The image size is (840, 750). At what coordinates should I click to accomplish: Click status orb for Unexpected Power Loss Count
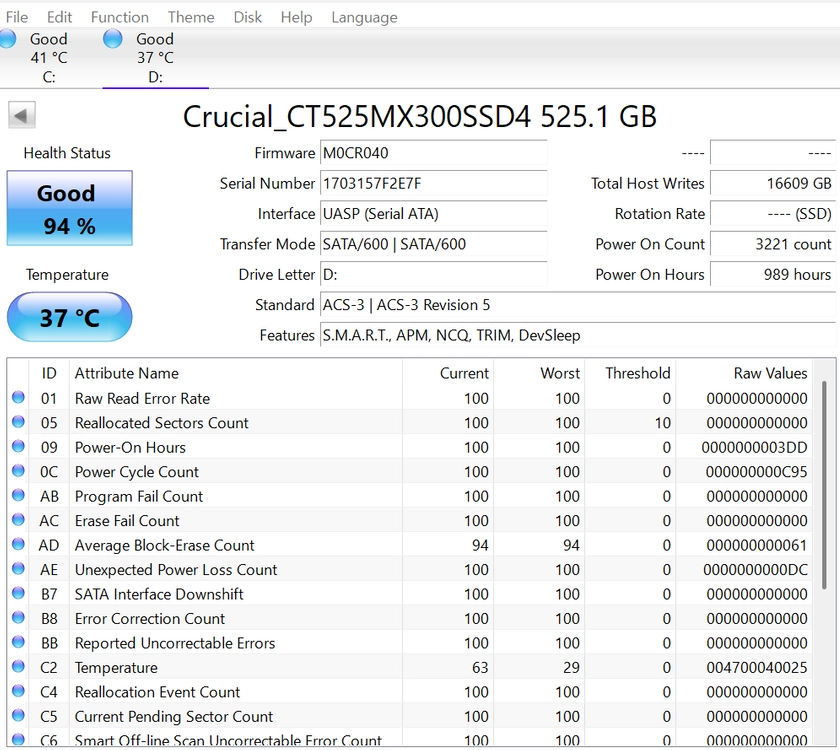coord(18,569)
